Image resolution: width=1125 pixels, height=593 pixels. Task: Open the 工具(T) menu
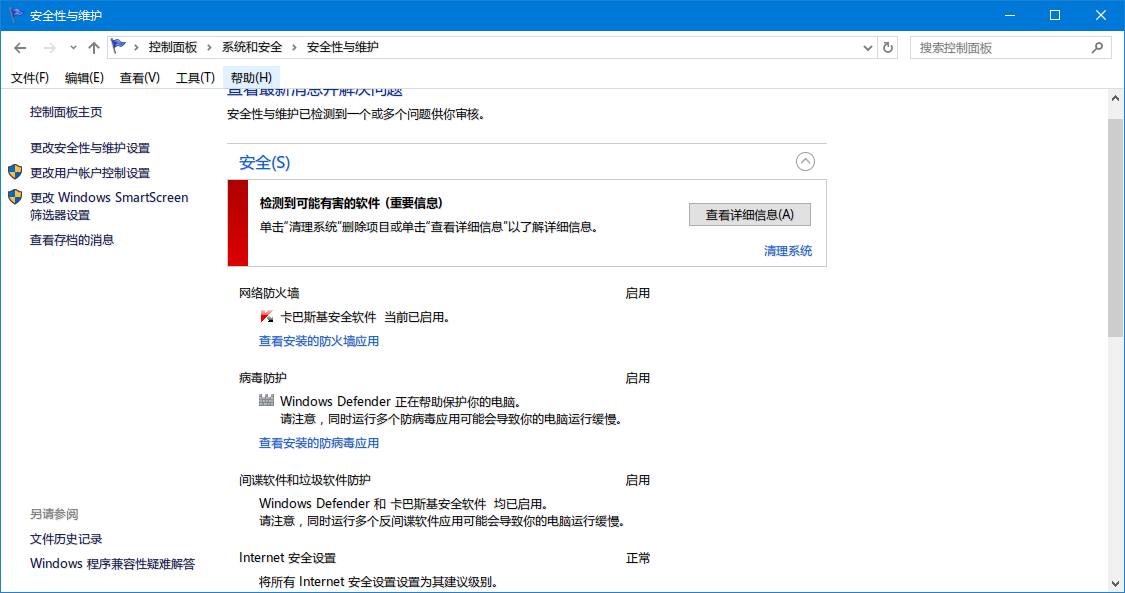click(x=195, y=77)
